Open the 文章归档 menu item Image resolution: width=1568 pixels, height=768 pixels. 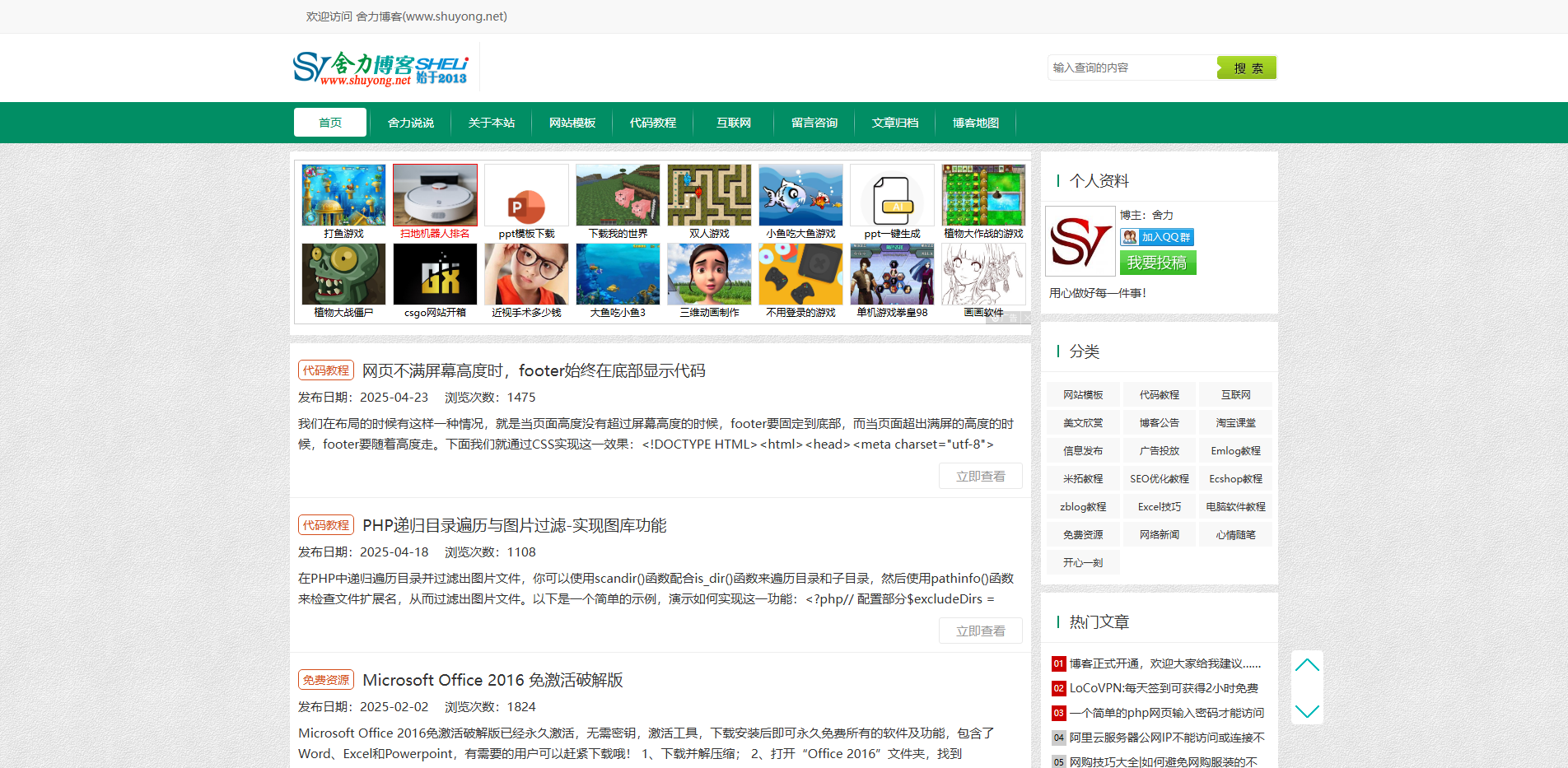pyautogui.click(x=894, y=122)
